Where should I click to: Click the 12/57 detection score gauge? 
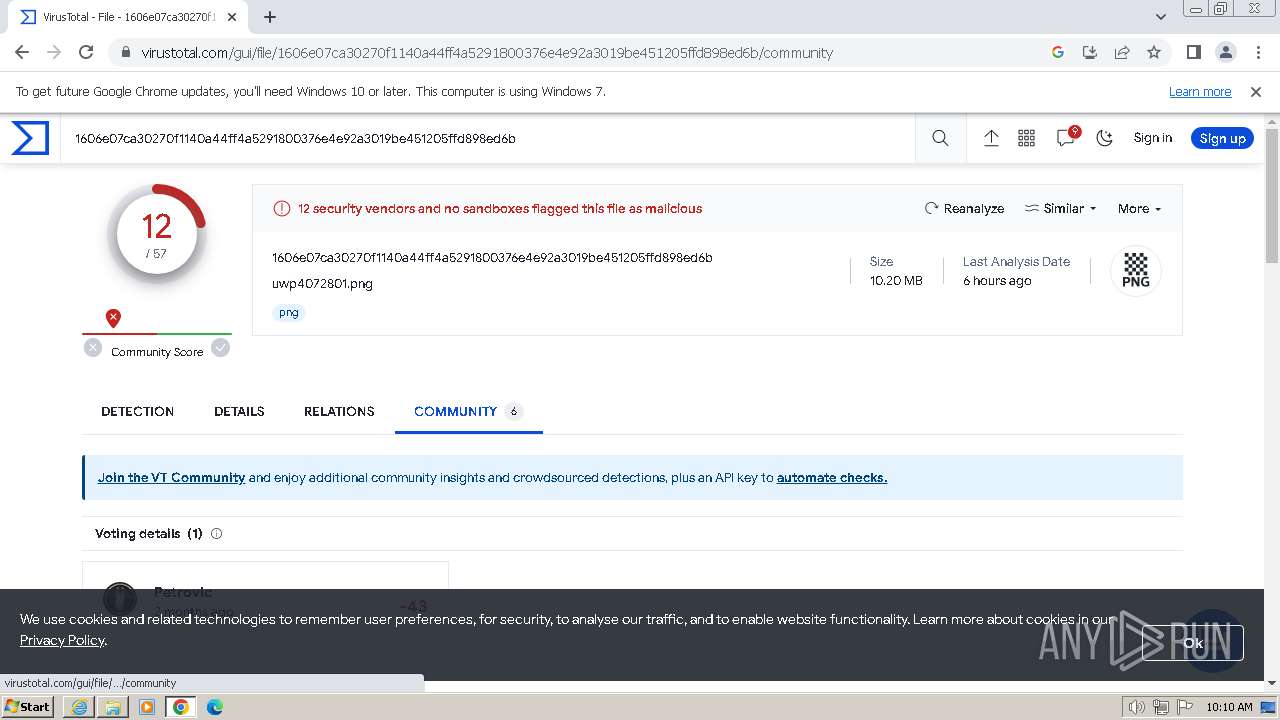[157, 234]
